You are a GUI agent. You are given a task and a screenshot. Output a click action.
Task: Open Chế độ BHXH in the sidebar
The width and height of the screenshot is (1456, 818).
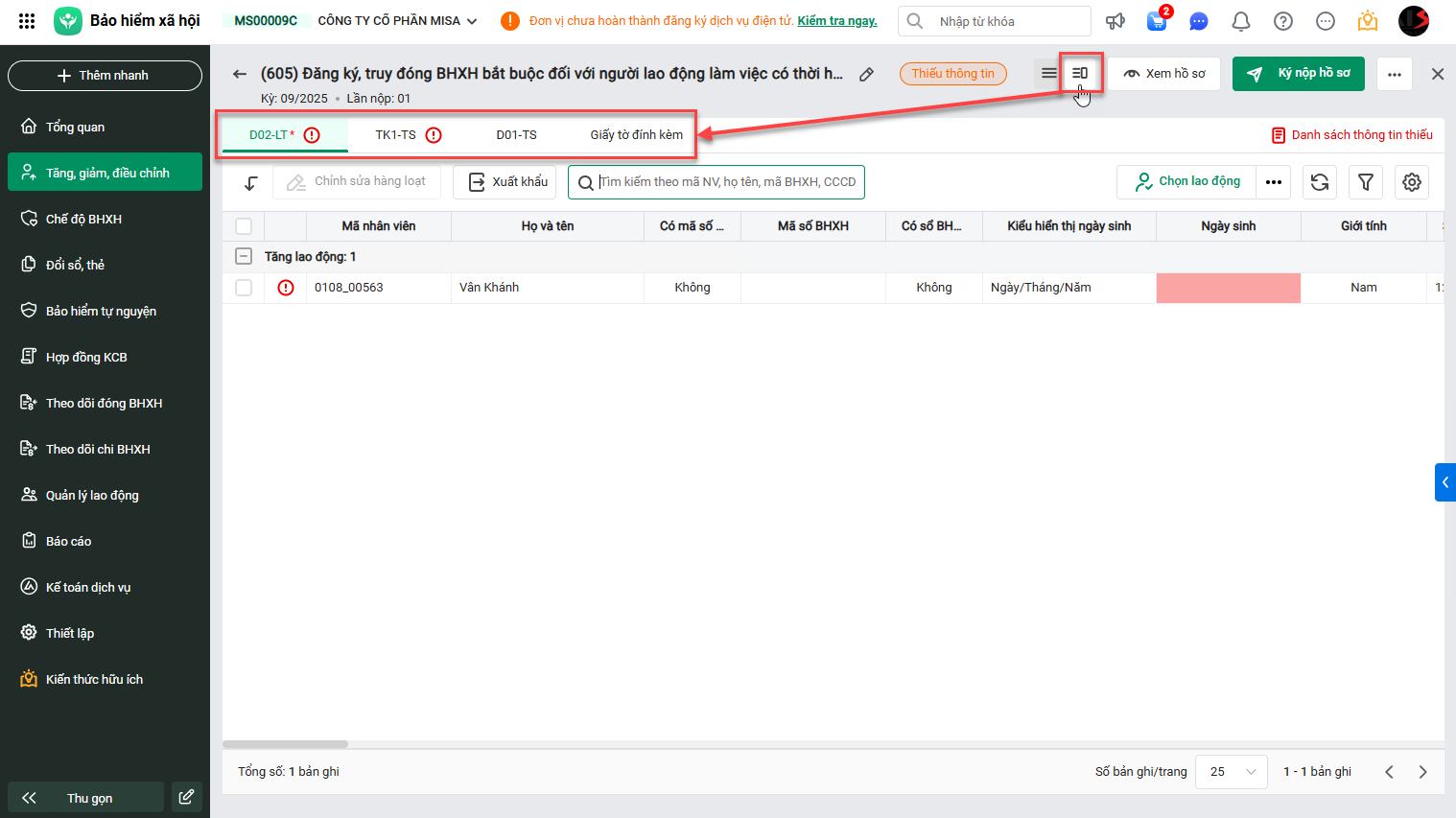coord(105,219)
